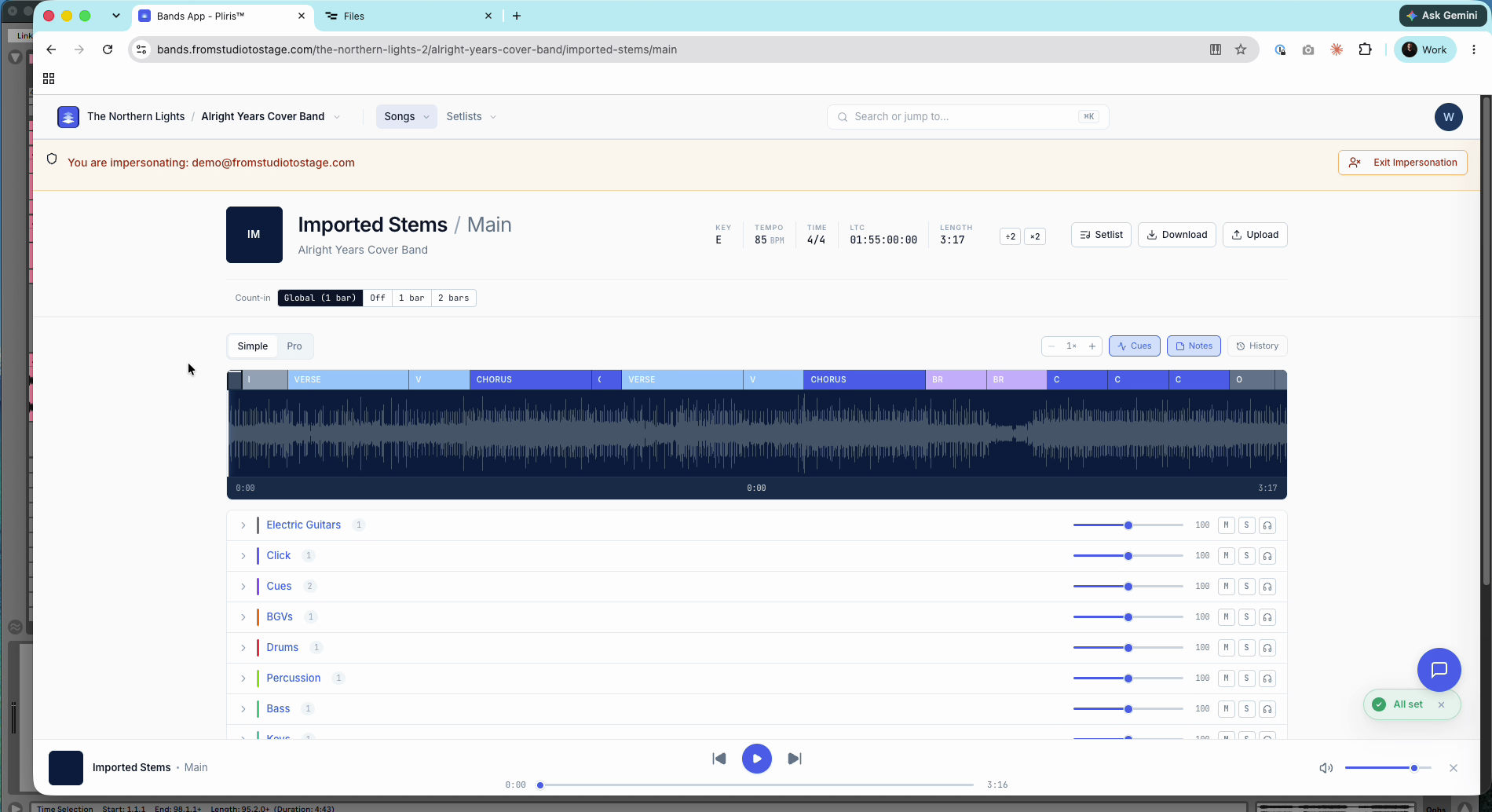This screenshot has width=1492, height=812.
Task: Open the chat support bubble
Action: (1439, 669)
